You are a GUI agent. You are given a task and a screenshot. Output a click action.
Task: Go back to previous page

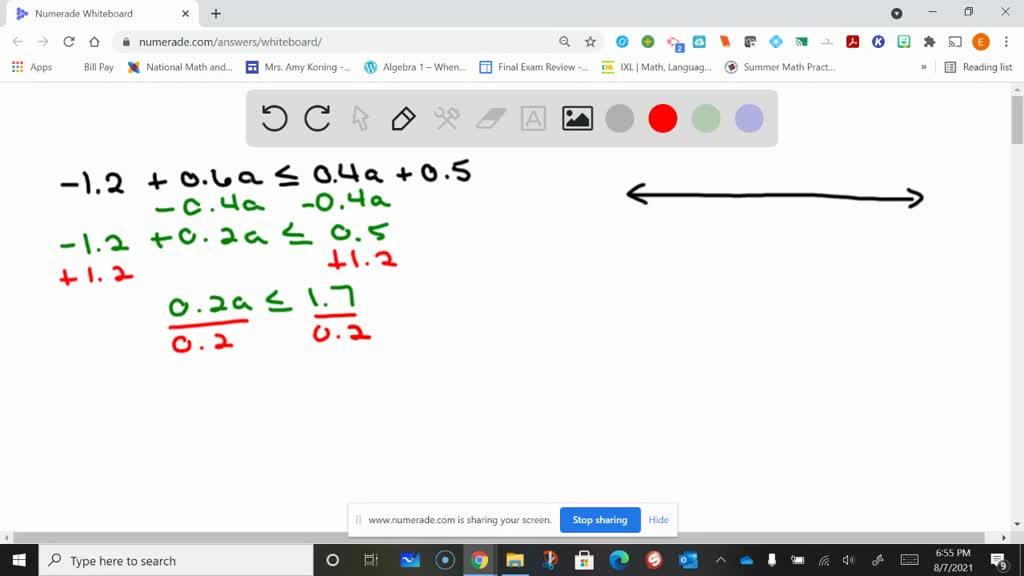coord(18,42)
